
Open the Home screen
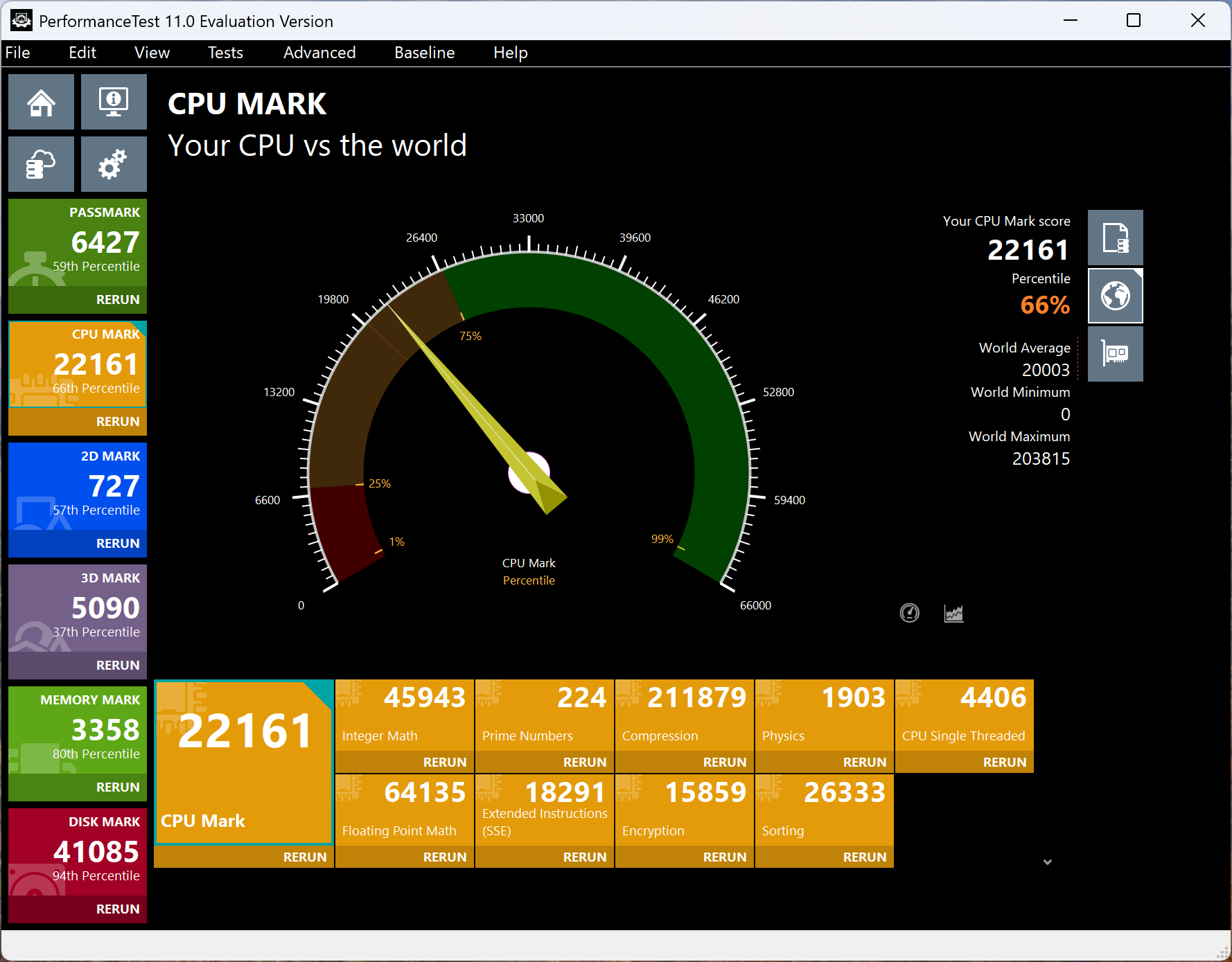click(41, 101)
